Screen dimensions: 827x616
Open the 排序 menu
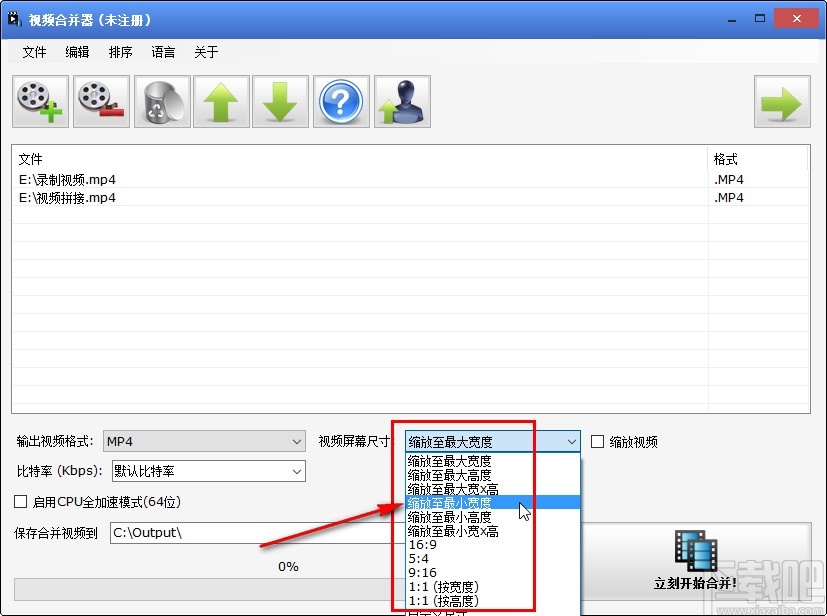(x=119, y=52)
